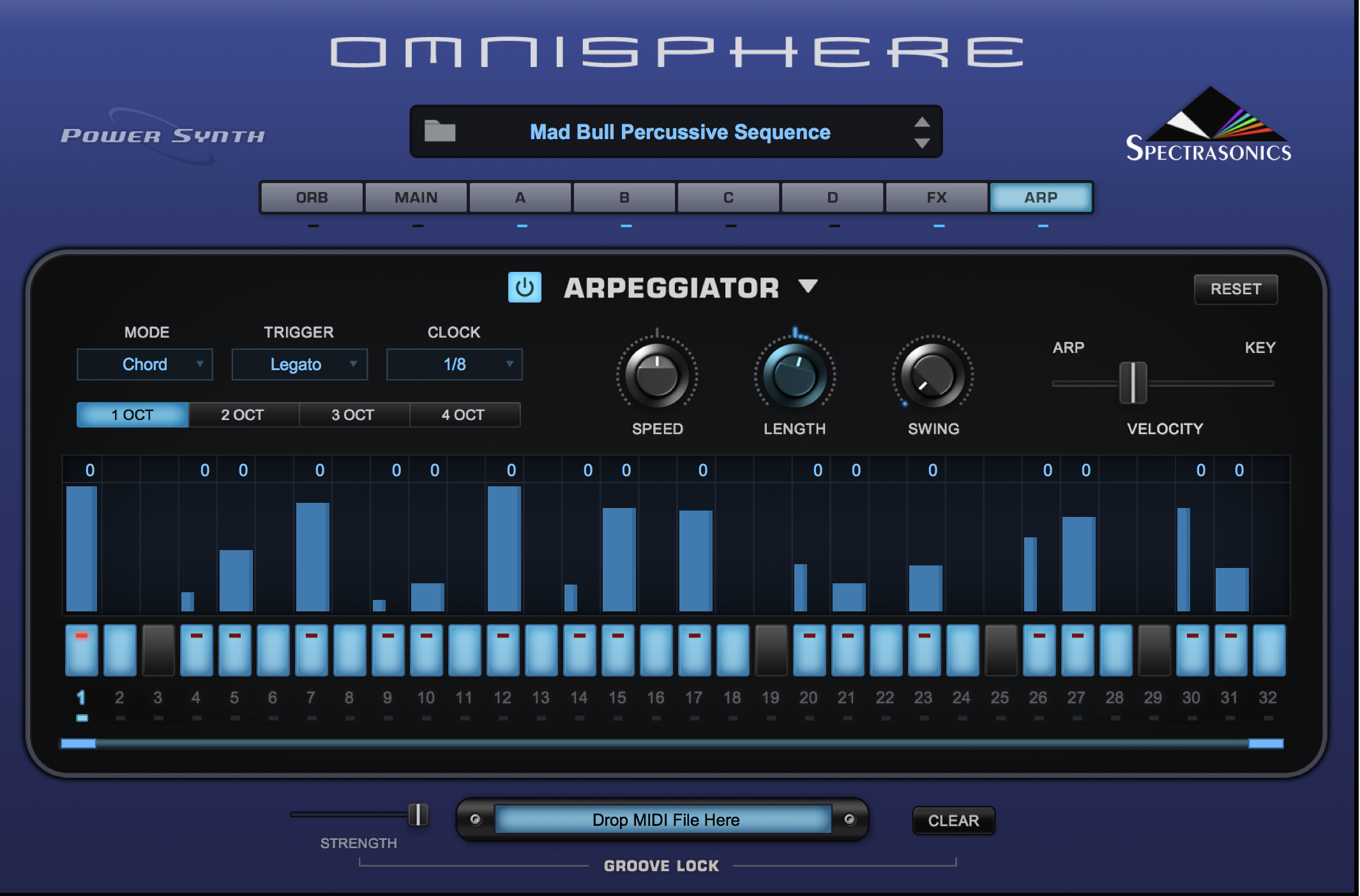Enable the disabled step 25 button
This screenshot has width=1360, height=896.
(x=1001, y=650)
